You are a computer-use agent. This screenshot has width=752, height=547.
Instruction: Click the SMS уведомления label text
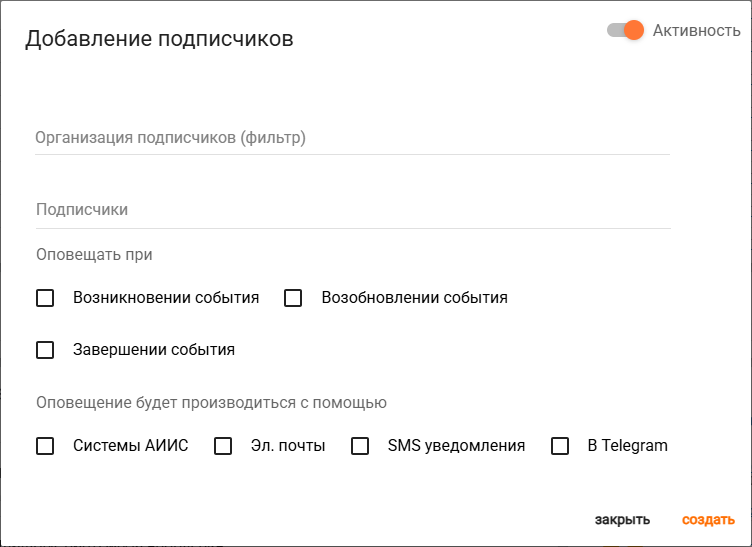[456, 446]
